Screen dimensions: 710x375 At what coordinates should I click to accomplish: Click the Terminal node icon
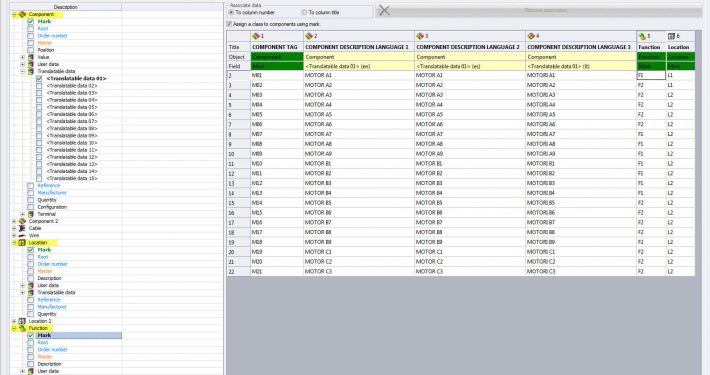31,214
